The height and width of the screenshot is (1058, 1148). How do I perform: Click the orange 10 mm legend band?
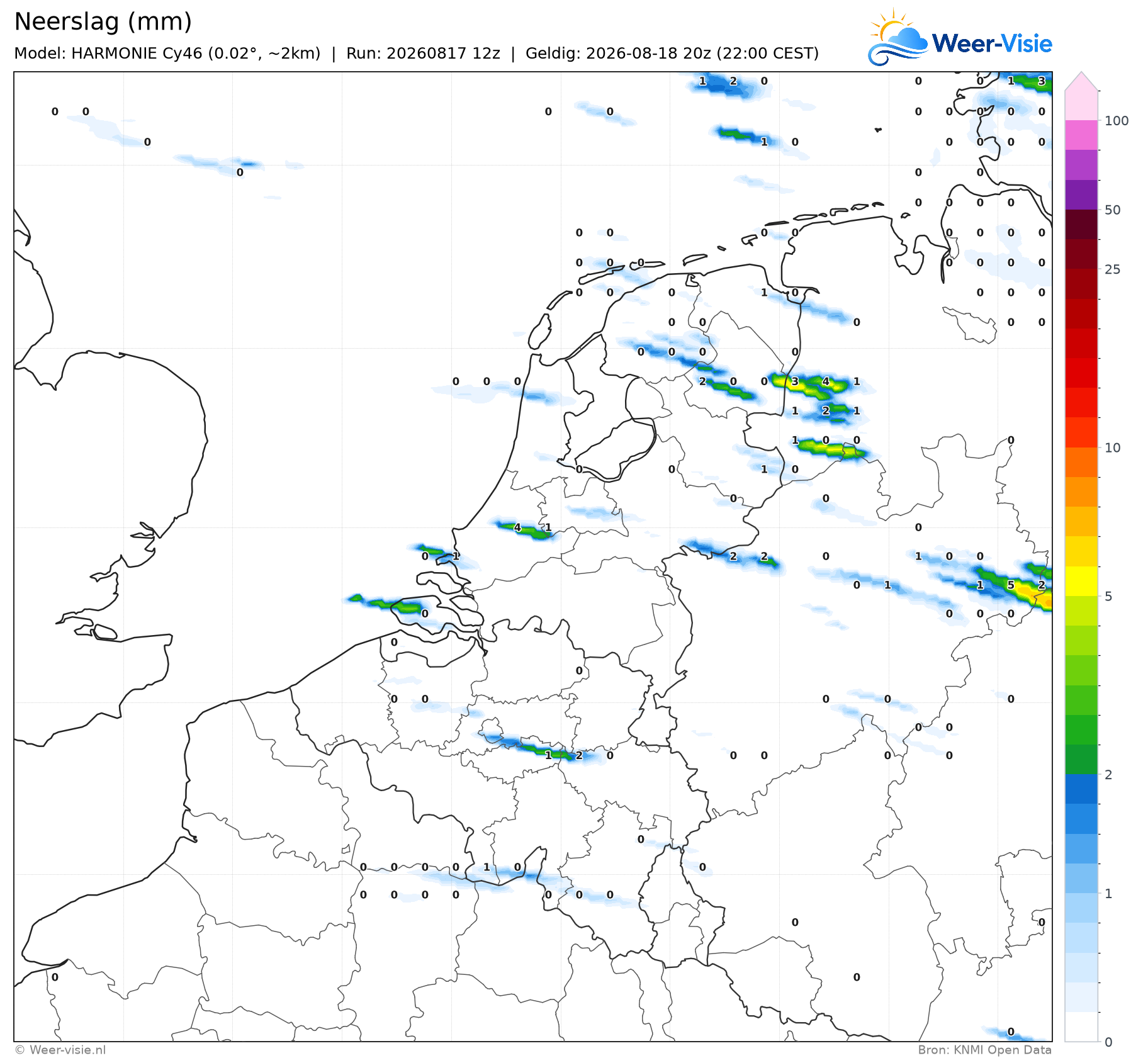(x=1081, y=462)
